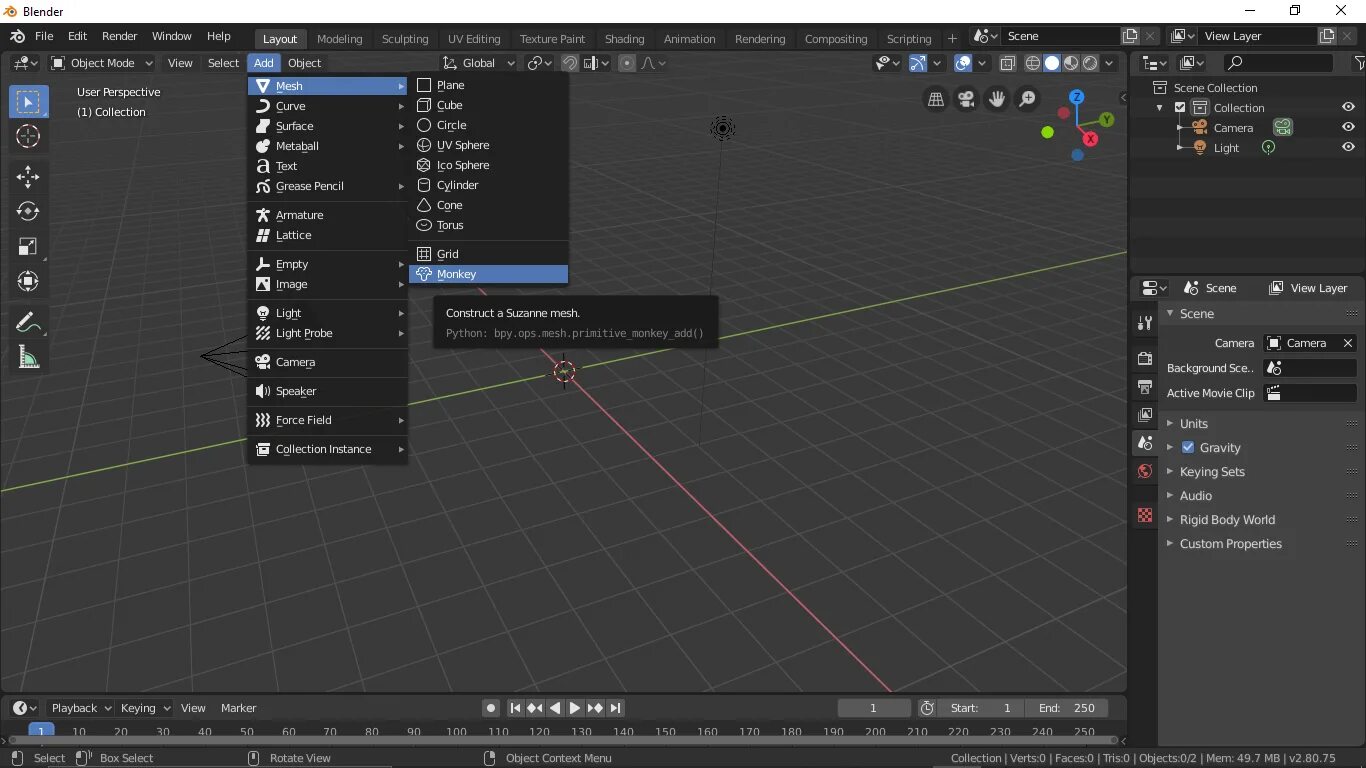Click the Background Scene field
The image size is (1366, 768).
click(x=1310, y=368)
